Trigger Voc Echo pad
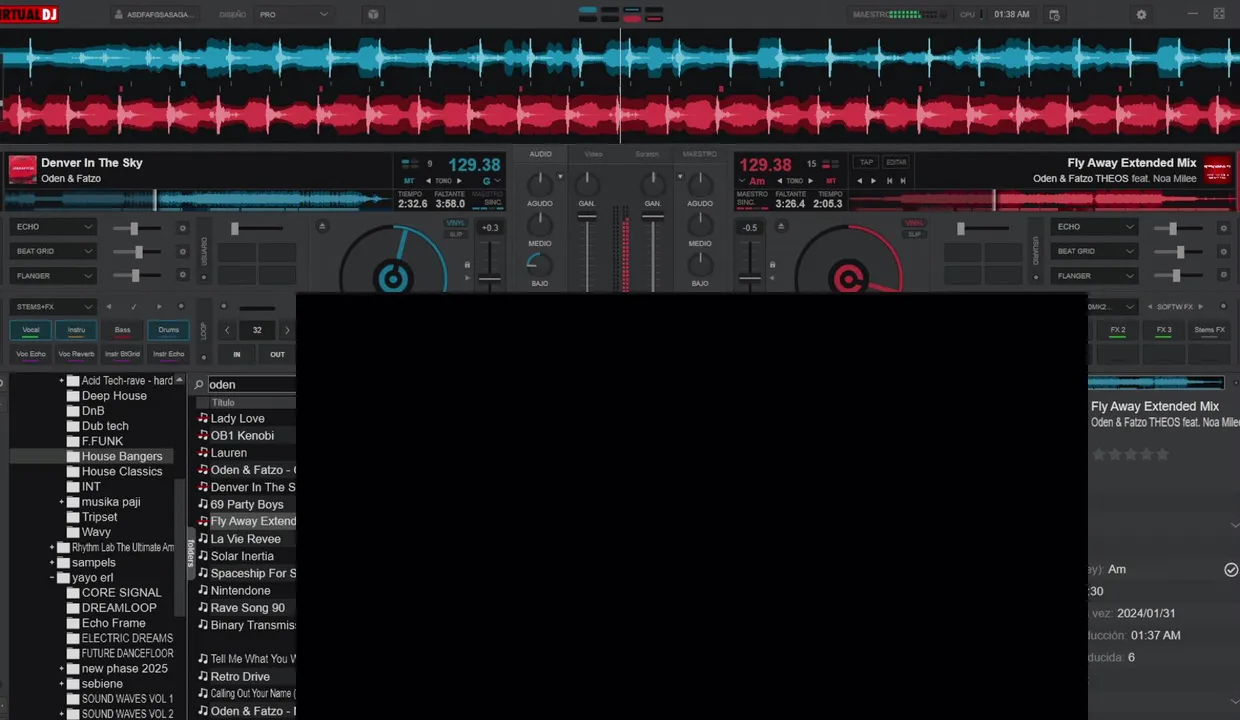 pos(31,354)
